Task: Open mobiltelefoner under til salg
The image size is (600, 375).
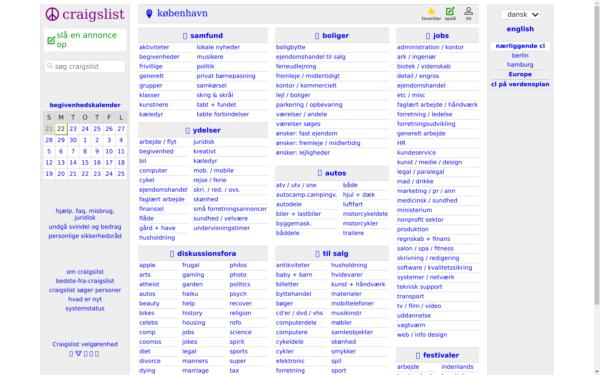Action: (x=352, y=304)
